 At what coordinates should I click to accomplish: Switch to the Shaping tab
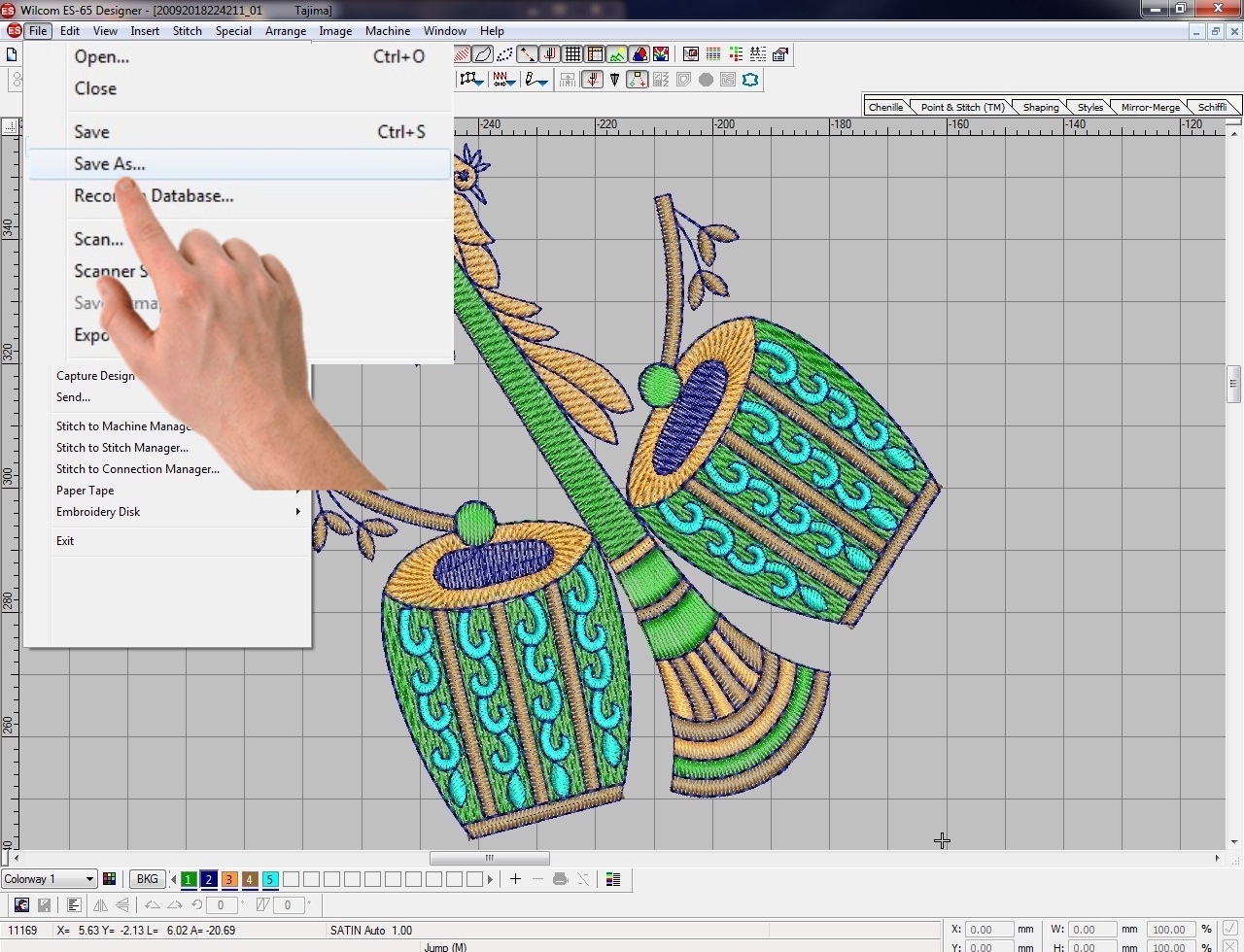(x=1040, y=107)
